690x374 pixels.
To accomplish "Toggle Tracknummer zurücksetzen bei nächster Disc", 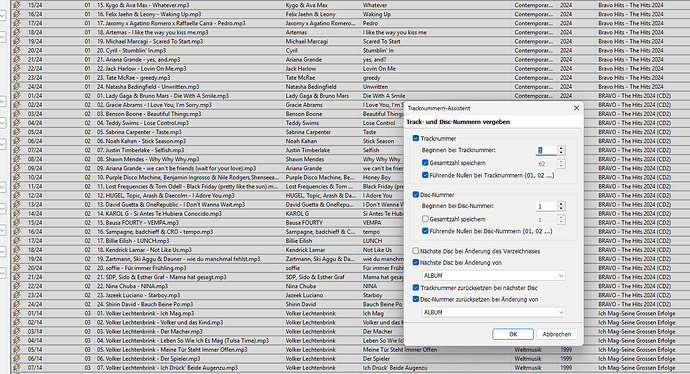I will click(416, 288).
